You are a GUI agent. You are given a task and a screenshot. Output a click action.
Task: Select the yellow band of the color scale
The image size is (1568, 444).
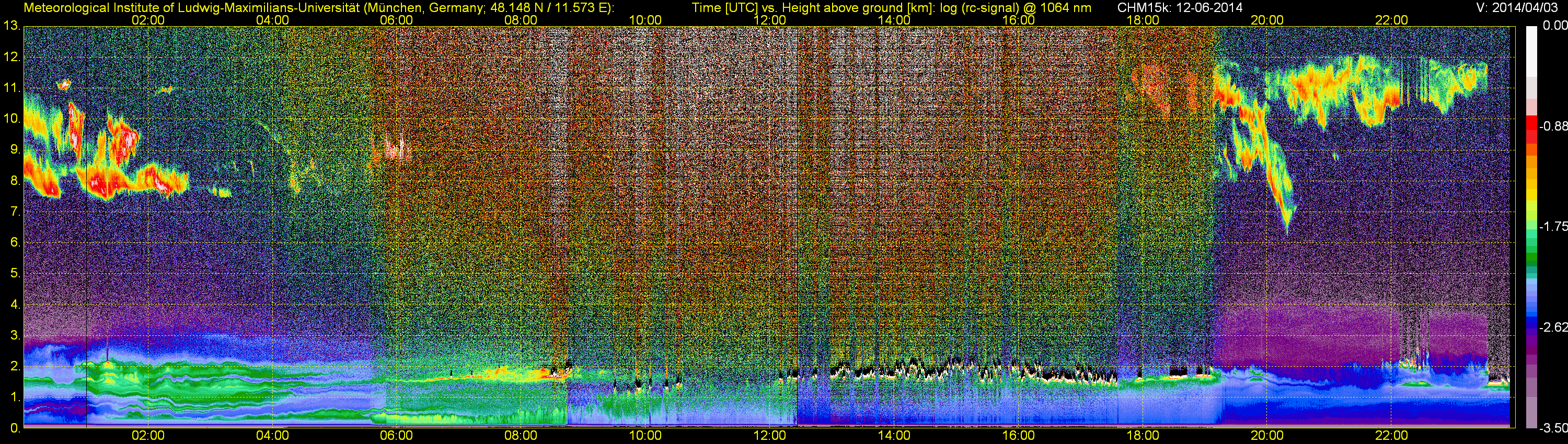pyautogui.click(x=1531, y=196)
